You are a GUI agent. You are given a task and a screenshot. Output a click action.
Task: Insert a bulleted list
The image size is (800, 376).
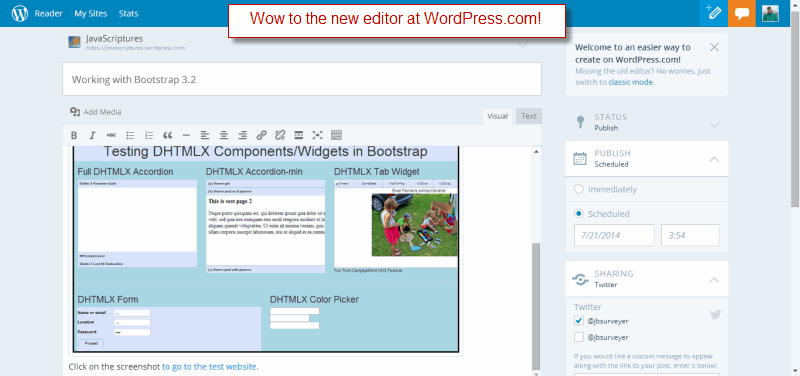pyautogui.click(x=130, y=135)
